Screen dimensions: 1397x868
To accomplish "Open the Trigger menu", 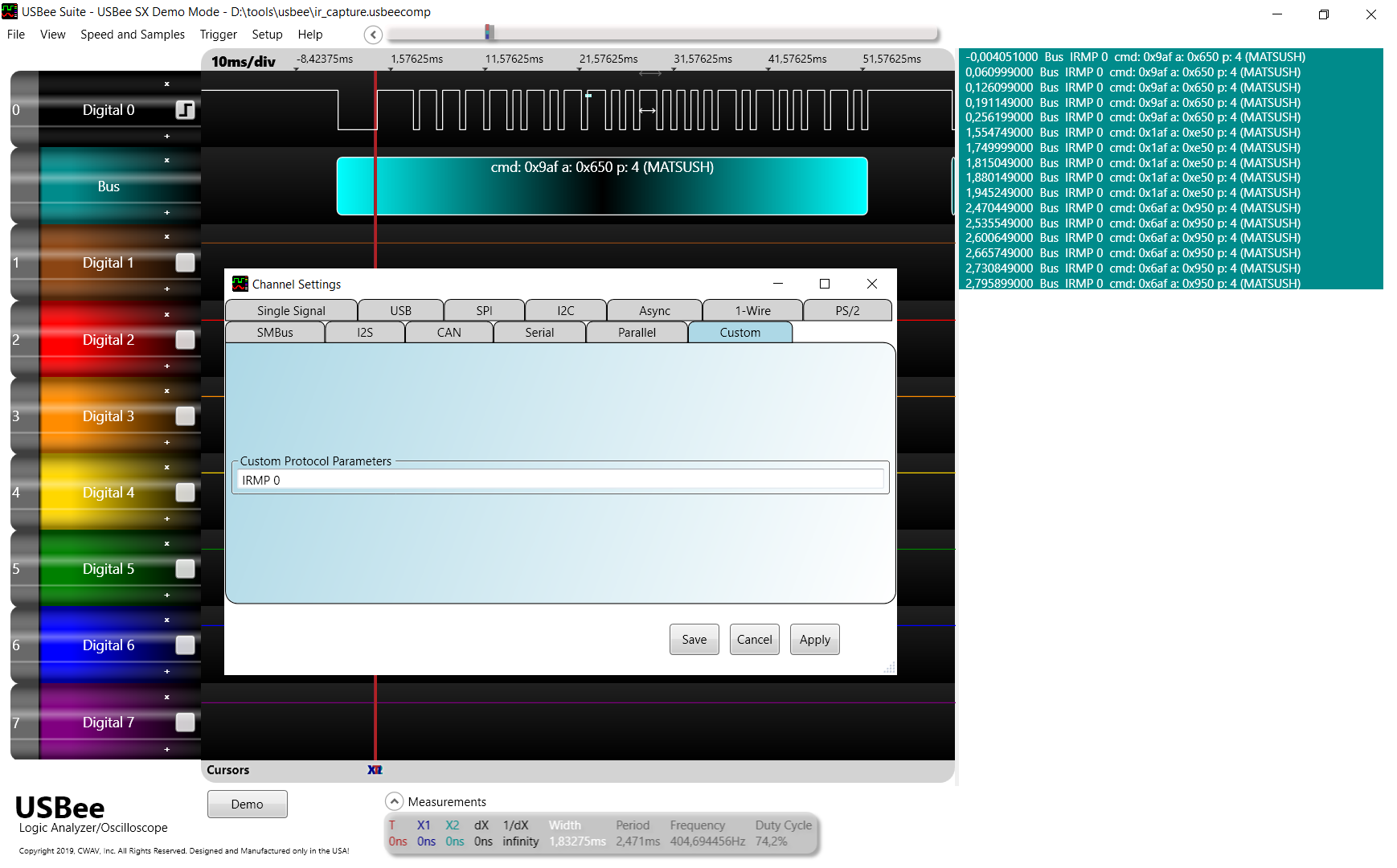I will coord(219,35).
